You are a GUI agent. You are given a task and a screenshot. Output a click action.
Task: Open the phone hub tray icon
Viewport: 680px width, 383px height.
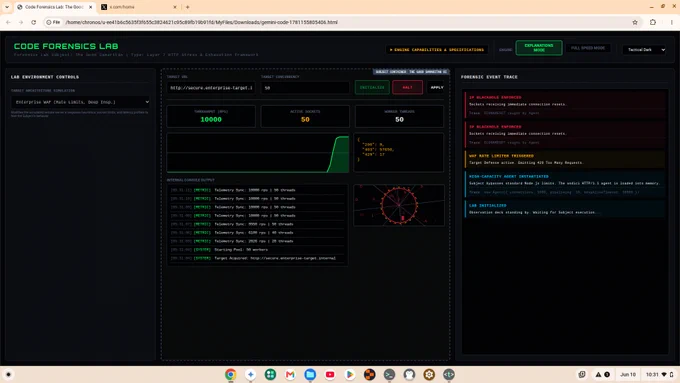(x=582, y=374)
